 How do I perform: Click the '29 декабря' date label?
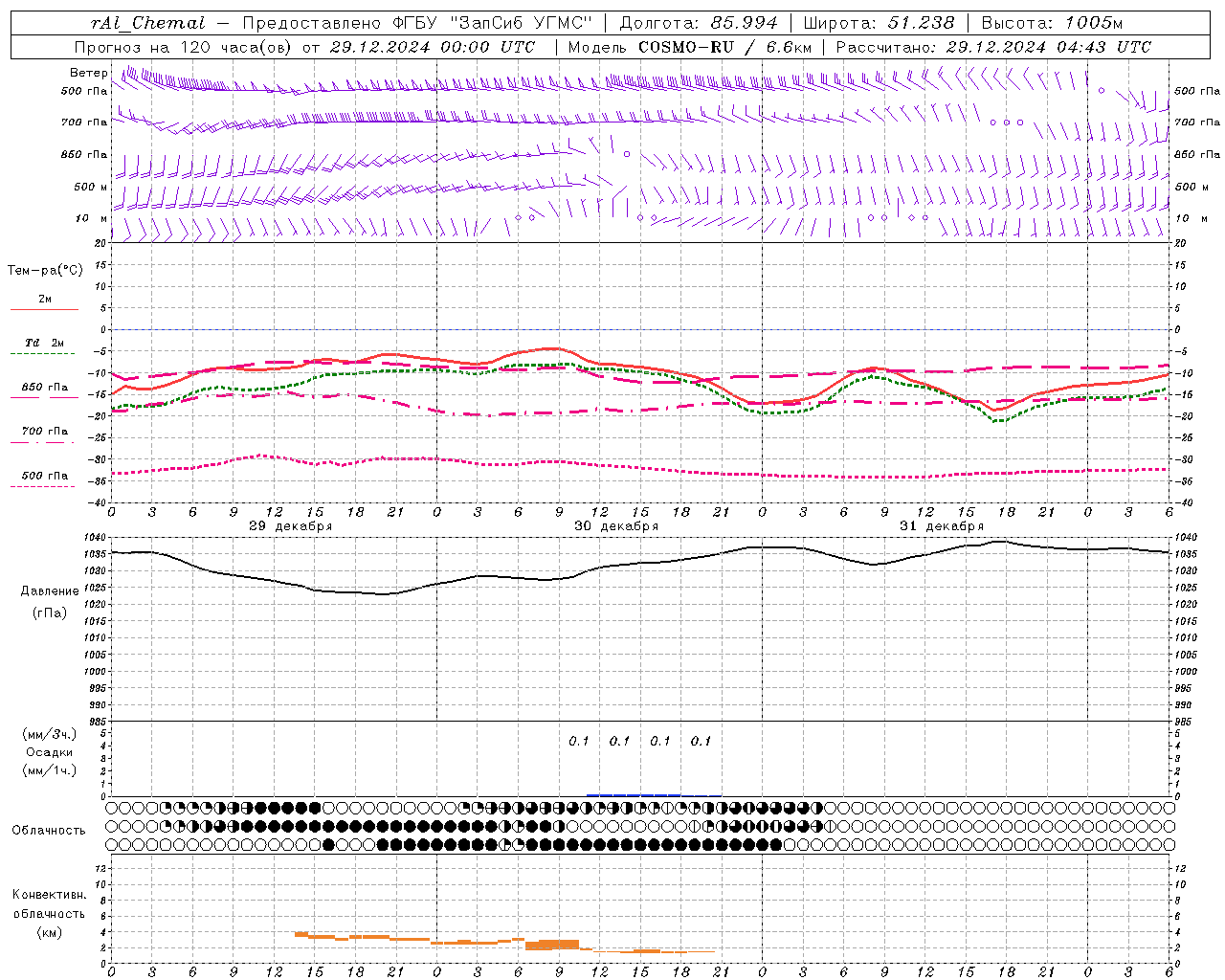pos(291,526)
